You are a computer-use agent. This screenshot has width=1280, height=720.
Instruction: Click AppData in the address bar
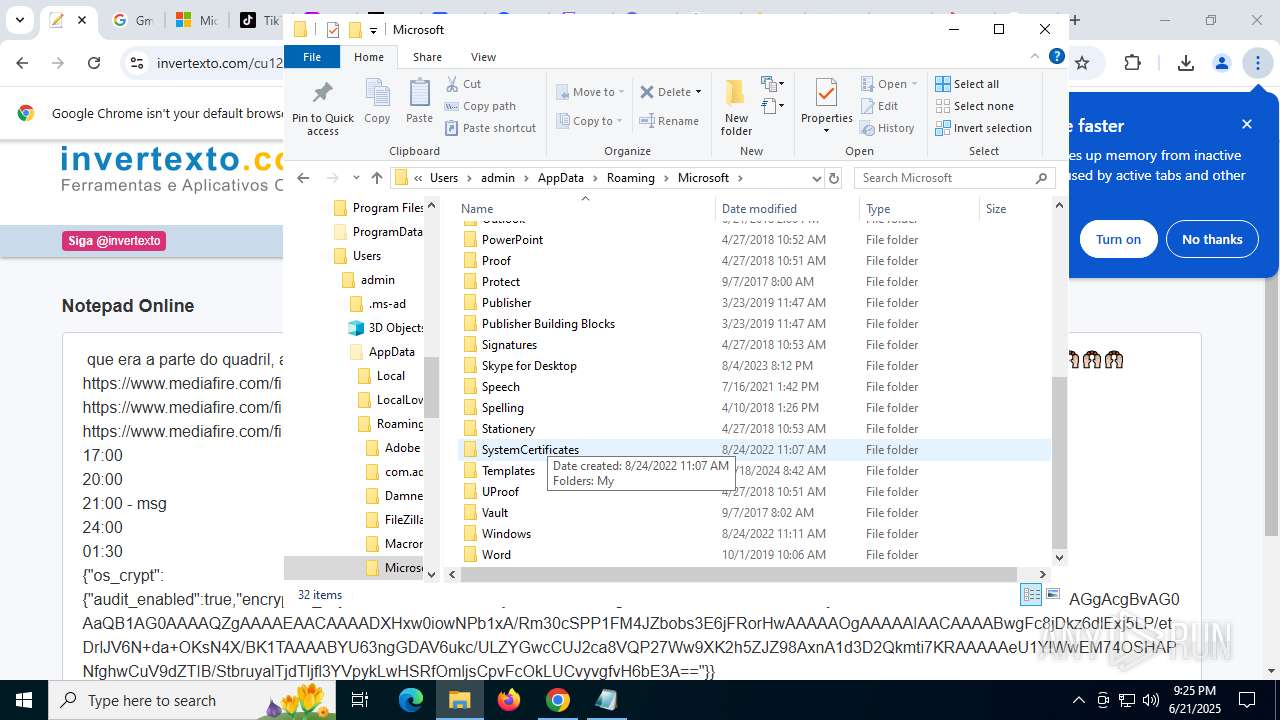tap(560, 178)
